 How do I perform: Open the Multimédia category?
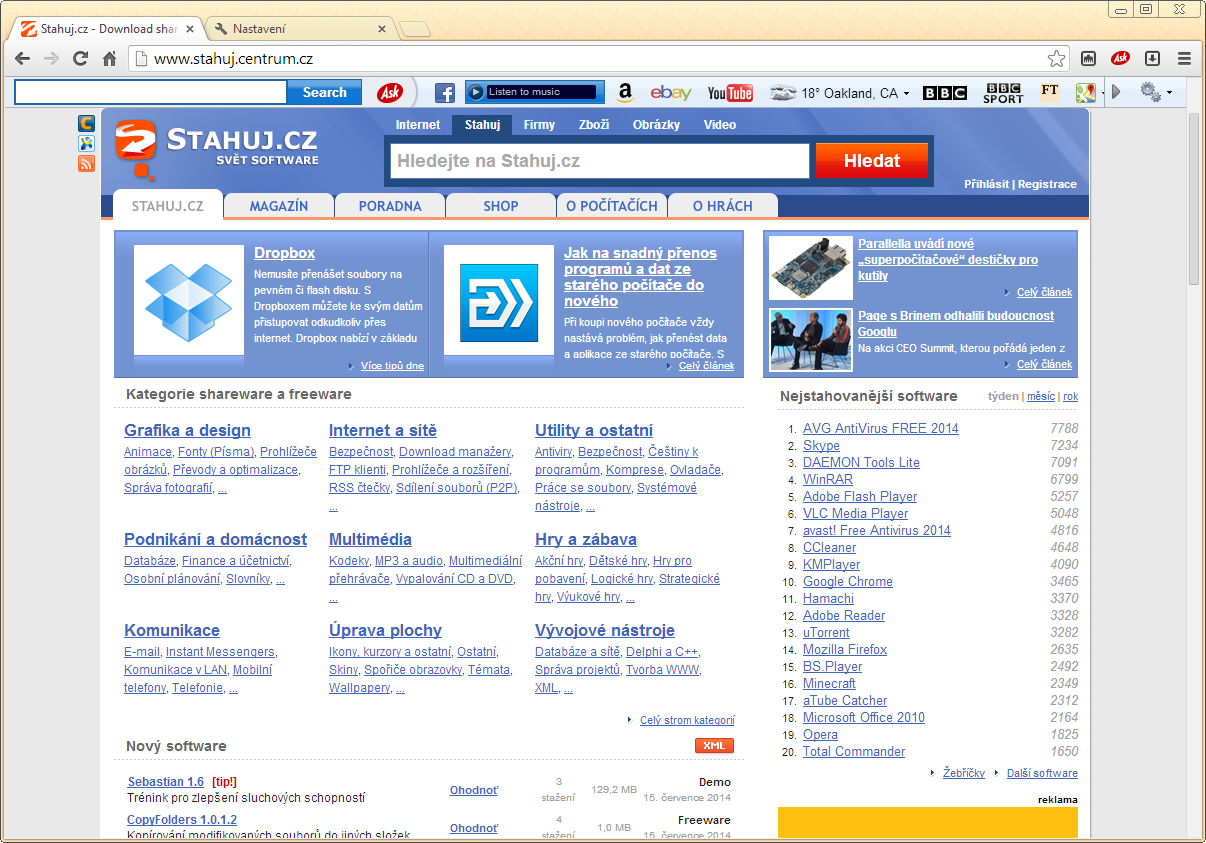(370, 540)
